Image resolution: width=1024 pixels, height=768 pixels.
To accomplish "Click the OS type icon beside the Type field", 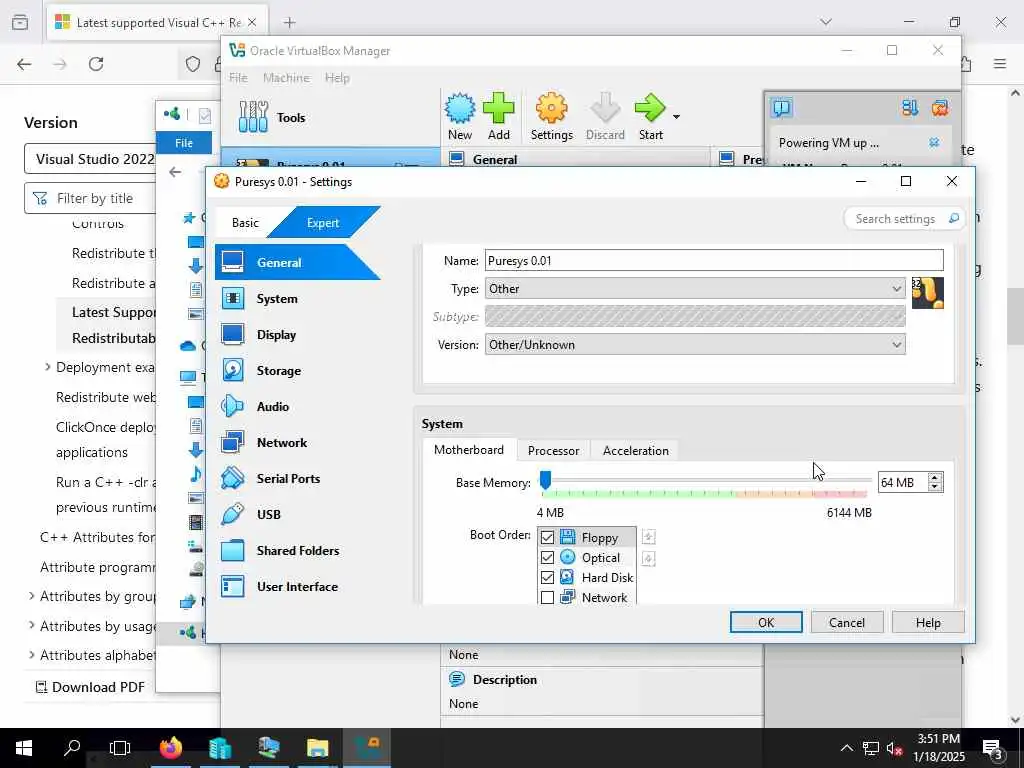I will pos(927,293).
